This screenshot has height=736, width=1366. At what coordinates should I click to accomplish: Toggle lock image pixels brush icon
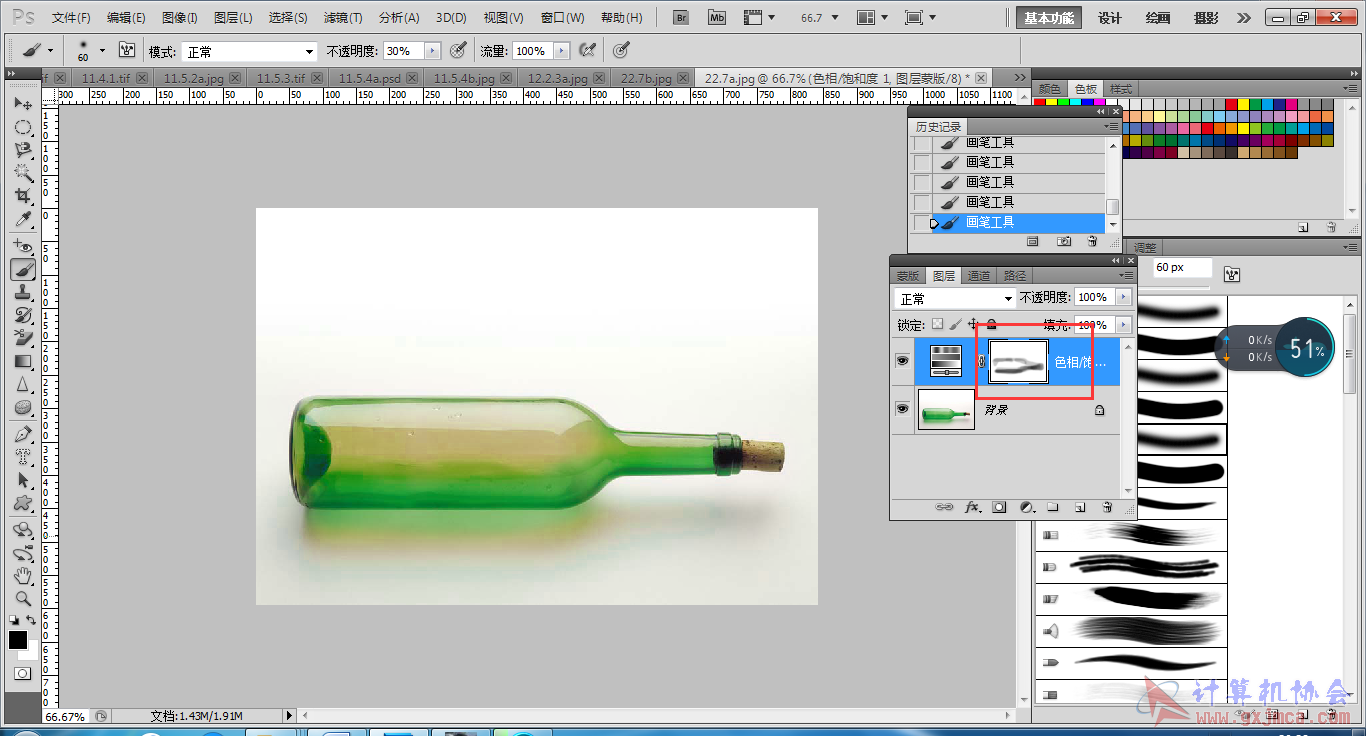tap(955, 324)
